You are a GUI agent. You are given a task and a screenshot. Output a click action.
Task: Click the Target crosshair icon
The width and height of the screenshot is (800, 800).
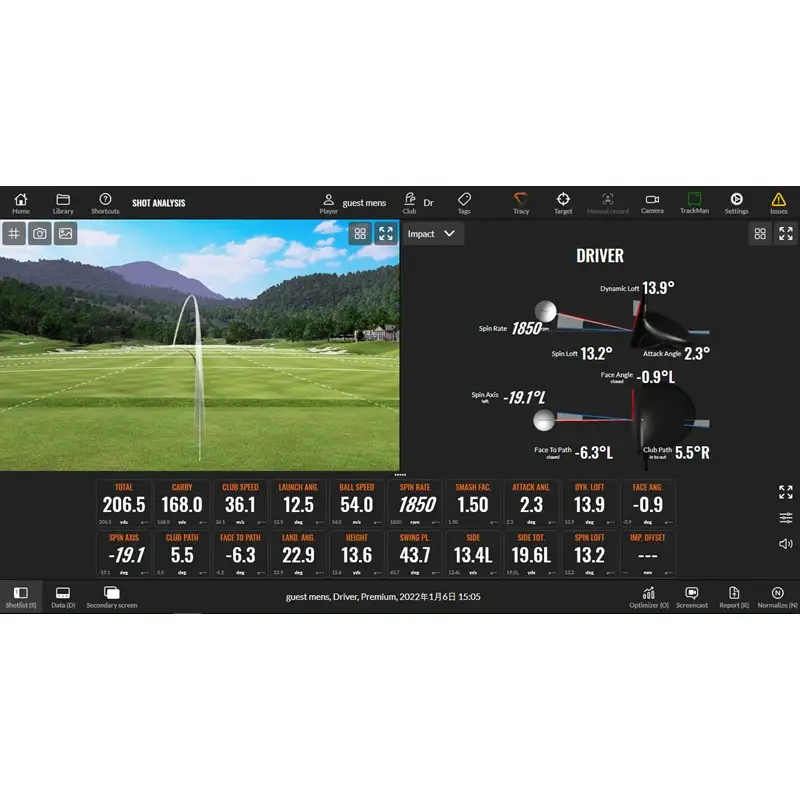point(563,203)
